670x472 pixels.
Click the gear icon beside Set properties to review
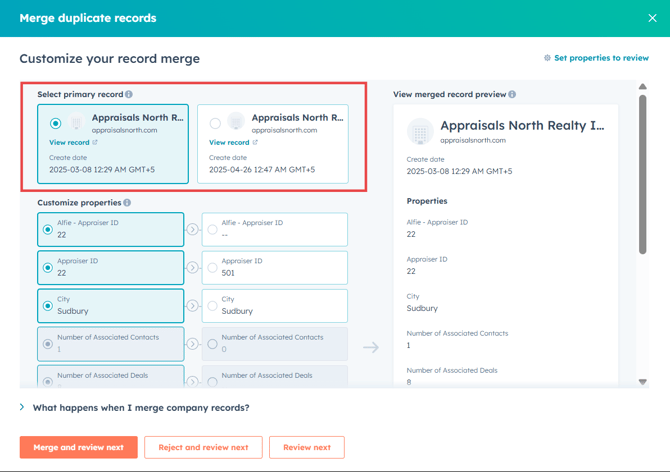tap(547, 58)
